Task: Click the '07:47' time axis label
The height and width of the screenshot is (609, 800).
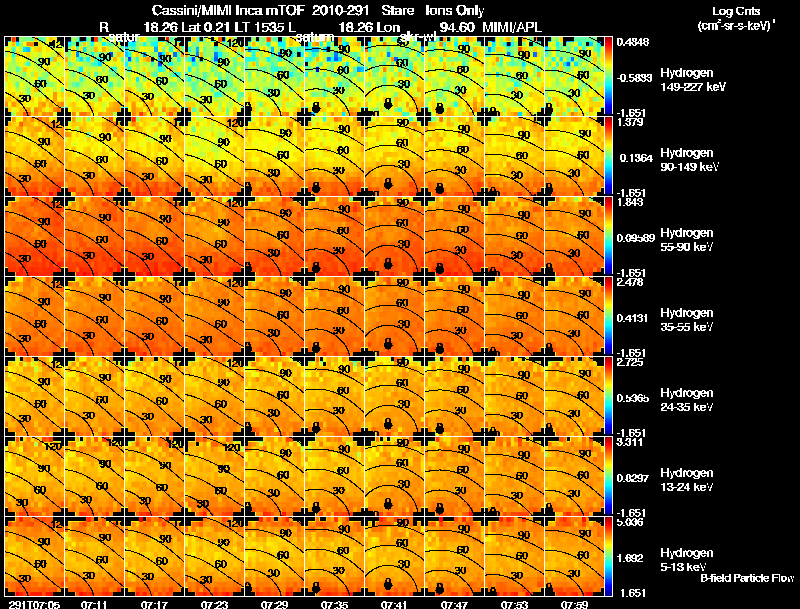Action: (x=455, y=604)
